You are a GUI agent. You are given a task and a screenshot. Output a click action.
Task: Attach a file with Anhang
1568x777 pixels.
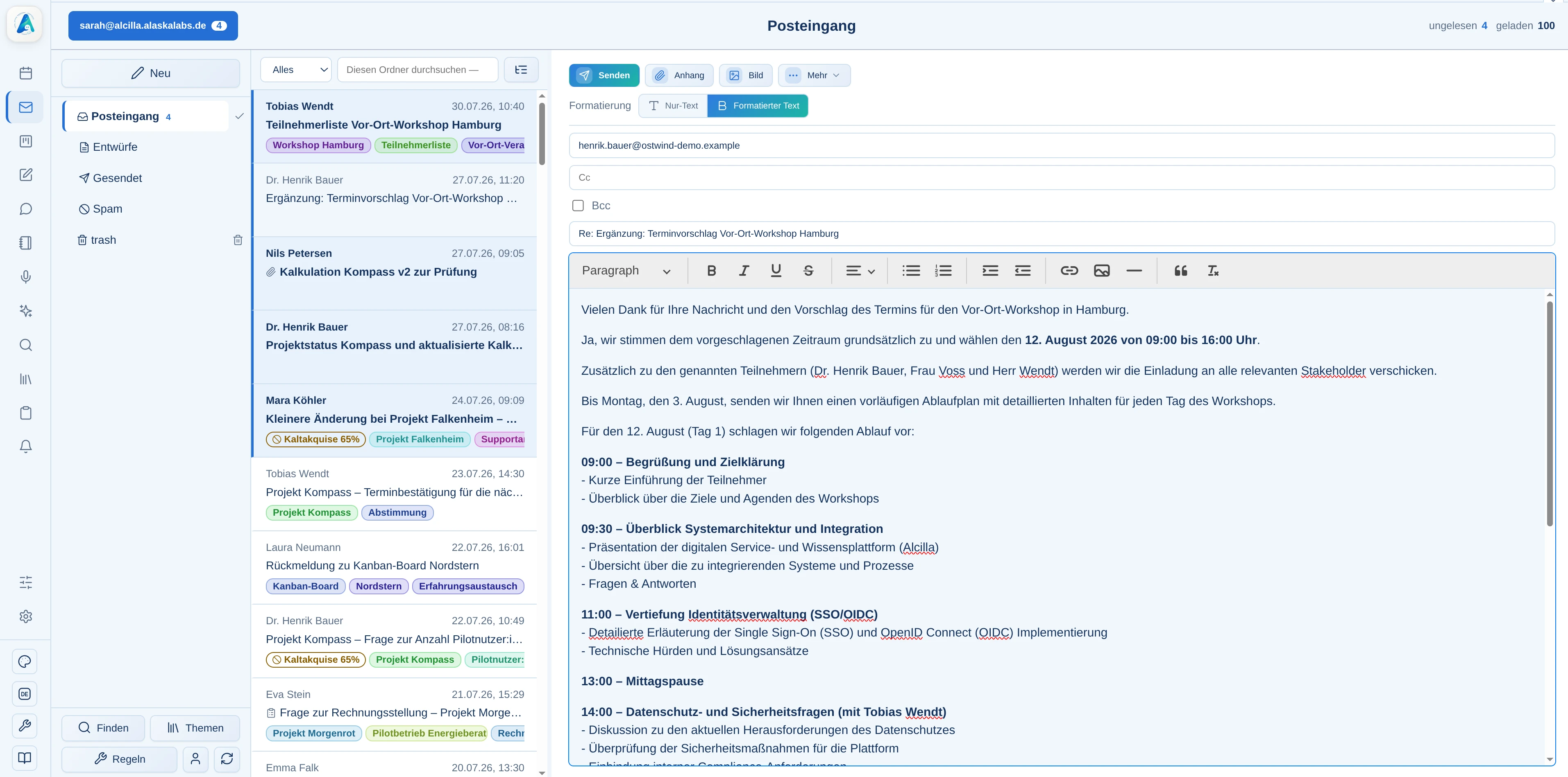tap(679, 75)
